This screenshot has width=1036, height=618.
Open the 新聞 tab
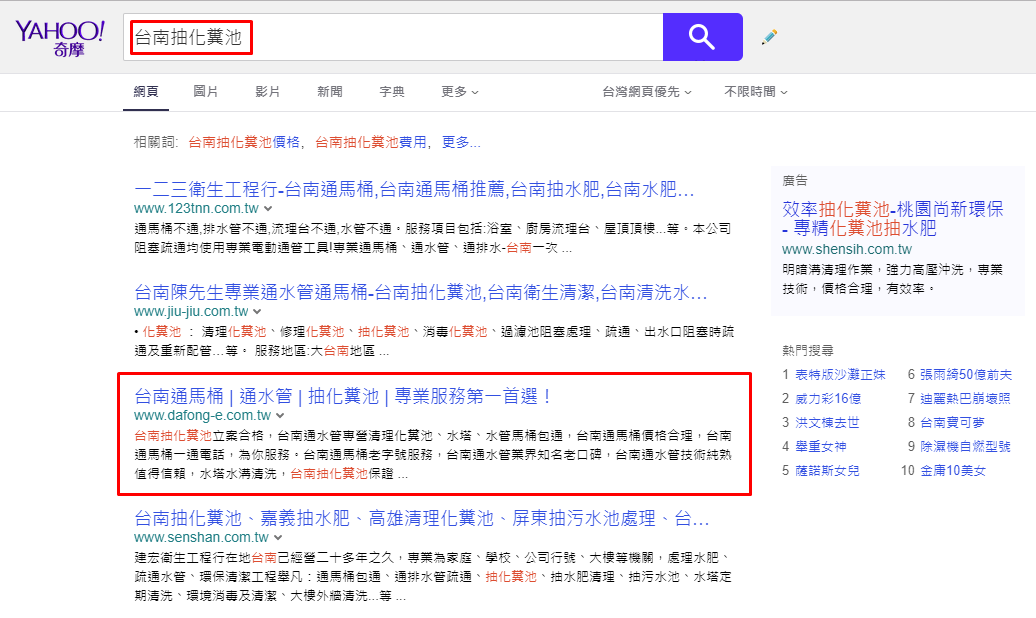(330, 92)
